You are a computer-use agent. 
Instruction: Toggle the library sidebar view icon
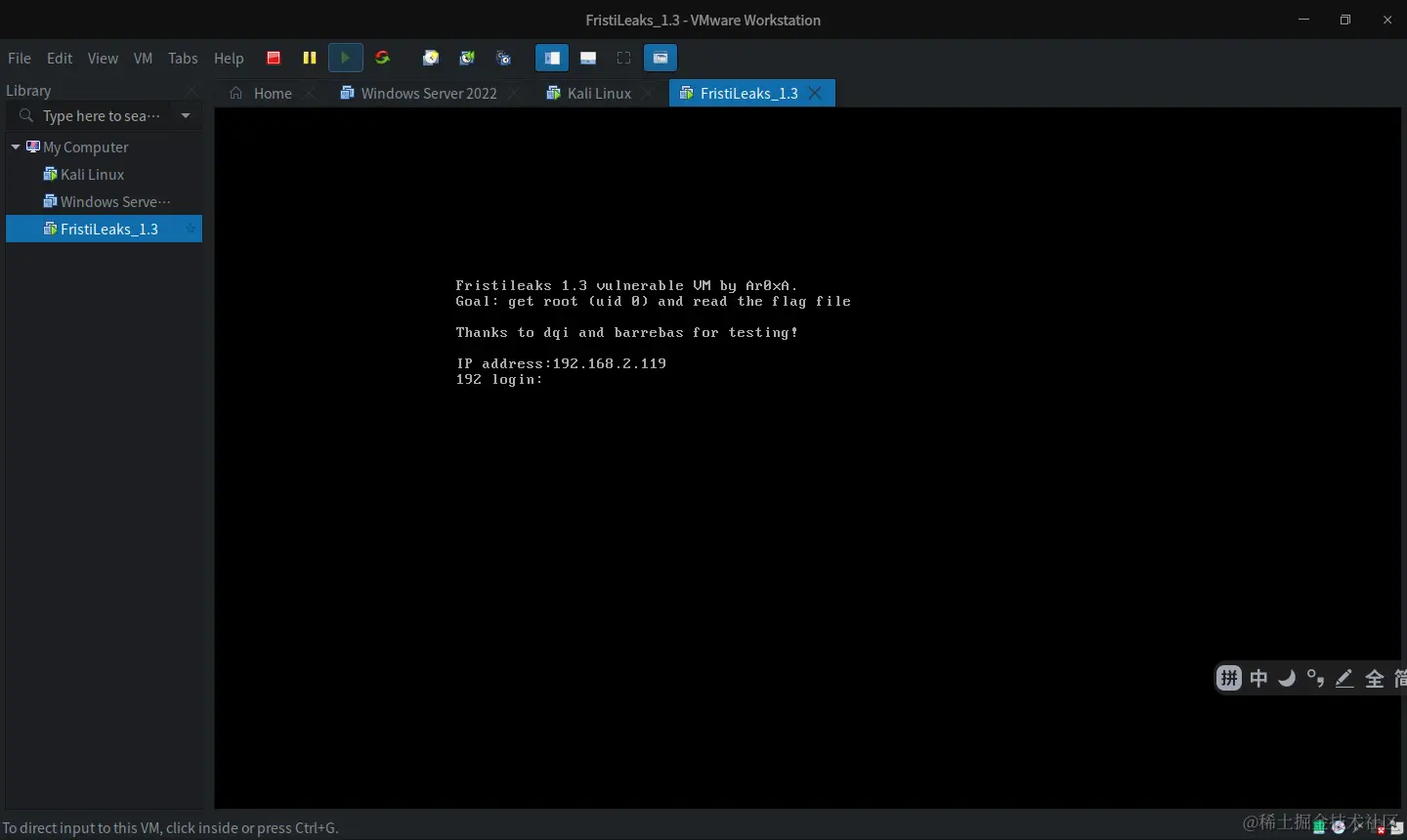pyautogui.click(x=552, y=58)
